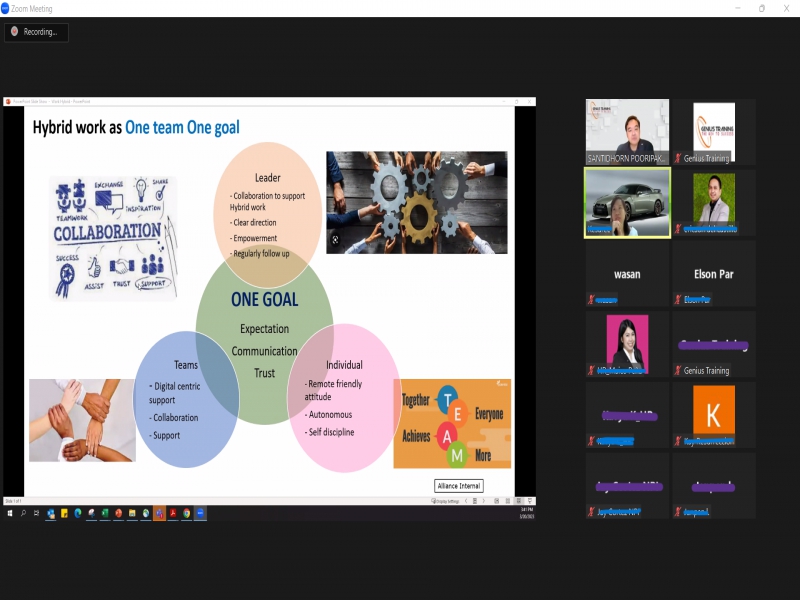Click the '- Clear direction' bullet
This screenshot has height=600, width=800.
[253, 222]
